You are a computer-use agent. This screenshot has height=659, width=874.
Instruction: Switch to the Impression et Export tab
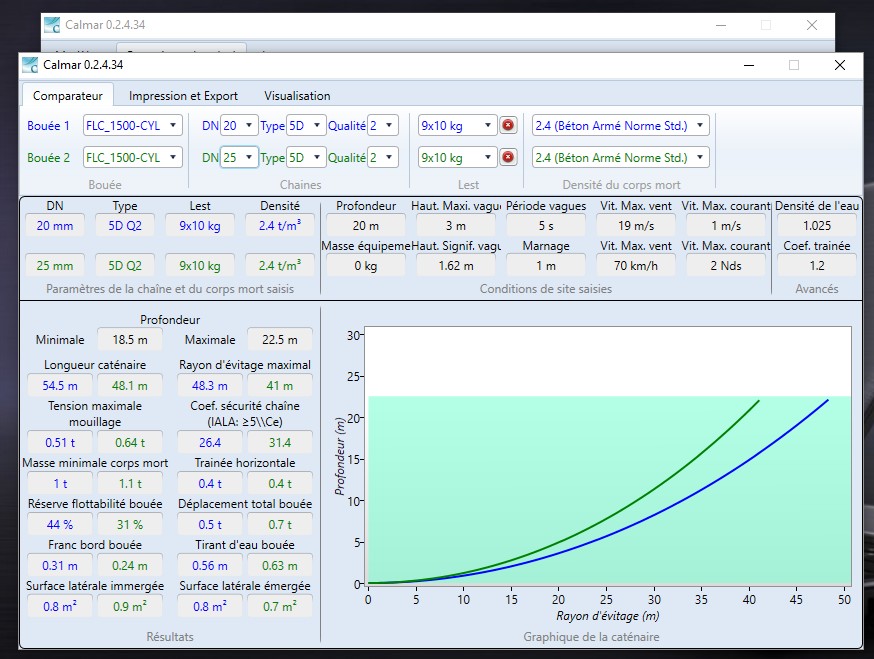pyautogui.click(x=183, y=96)
